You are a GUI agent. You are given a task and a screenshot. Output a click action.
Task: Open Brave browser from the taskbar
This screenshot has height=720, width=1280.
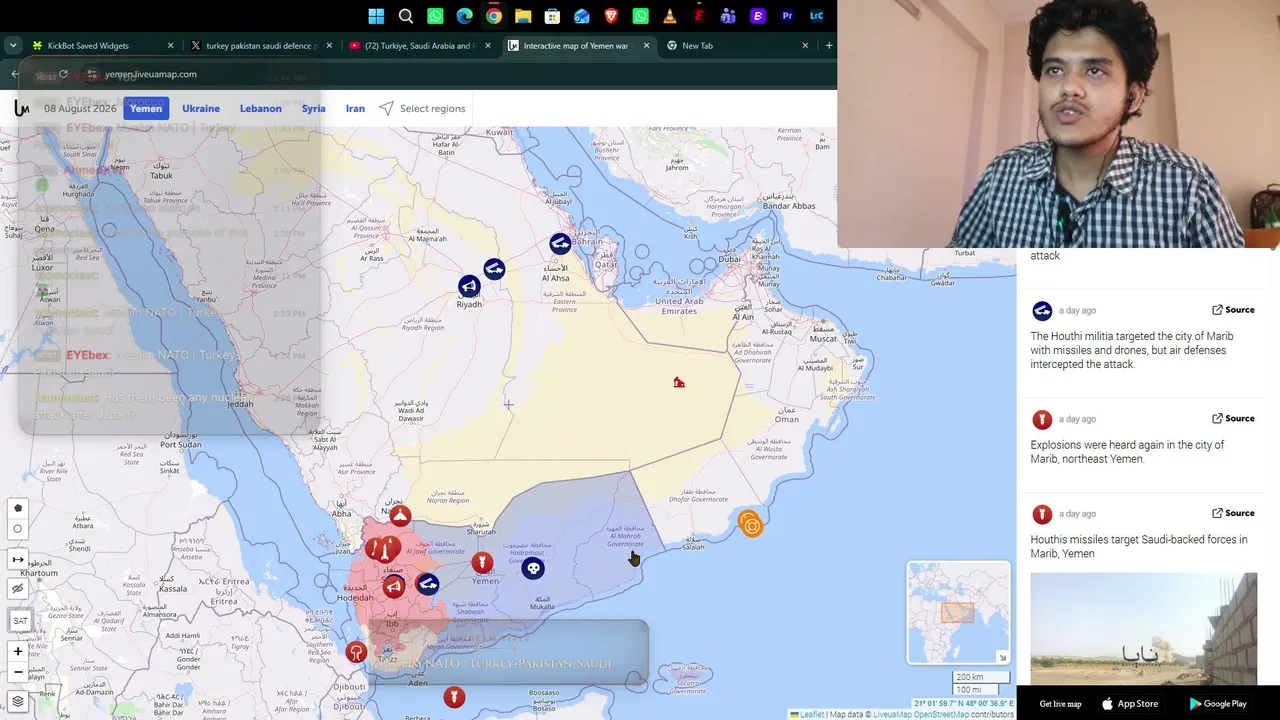coord(611,16)
